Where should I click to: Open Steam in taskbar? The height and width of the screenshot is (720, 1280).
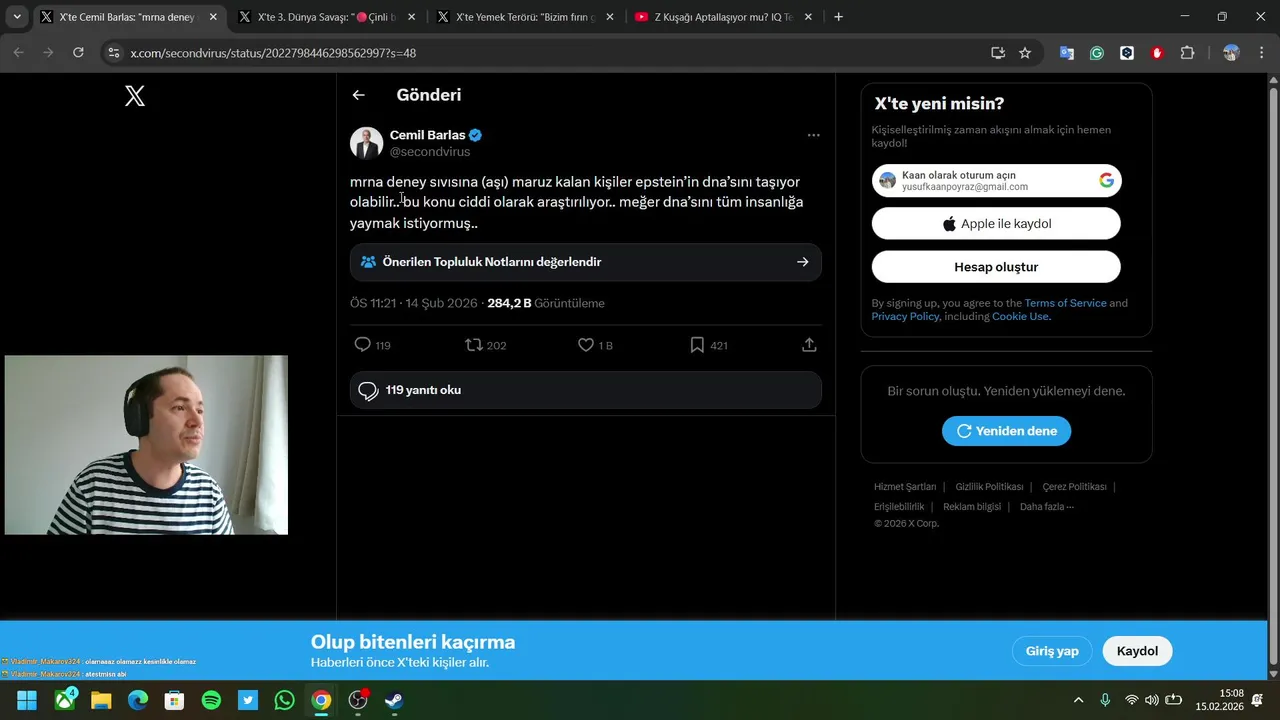394,700
